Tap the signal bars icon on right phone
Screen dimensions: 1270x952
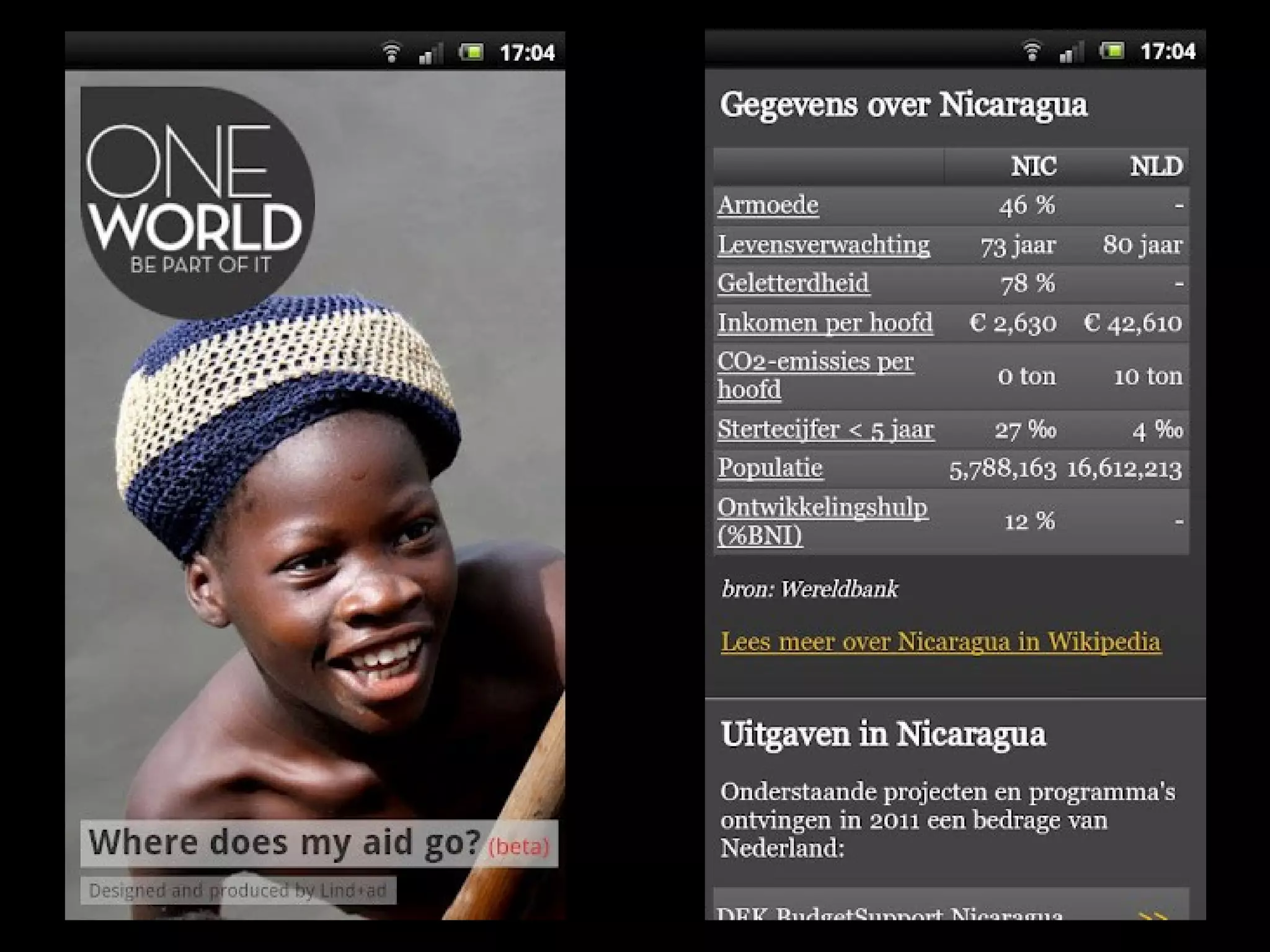tap(1071, 51)
